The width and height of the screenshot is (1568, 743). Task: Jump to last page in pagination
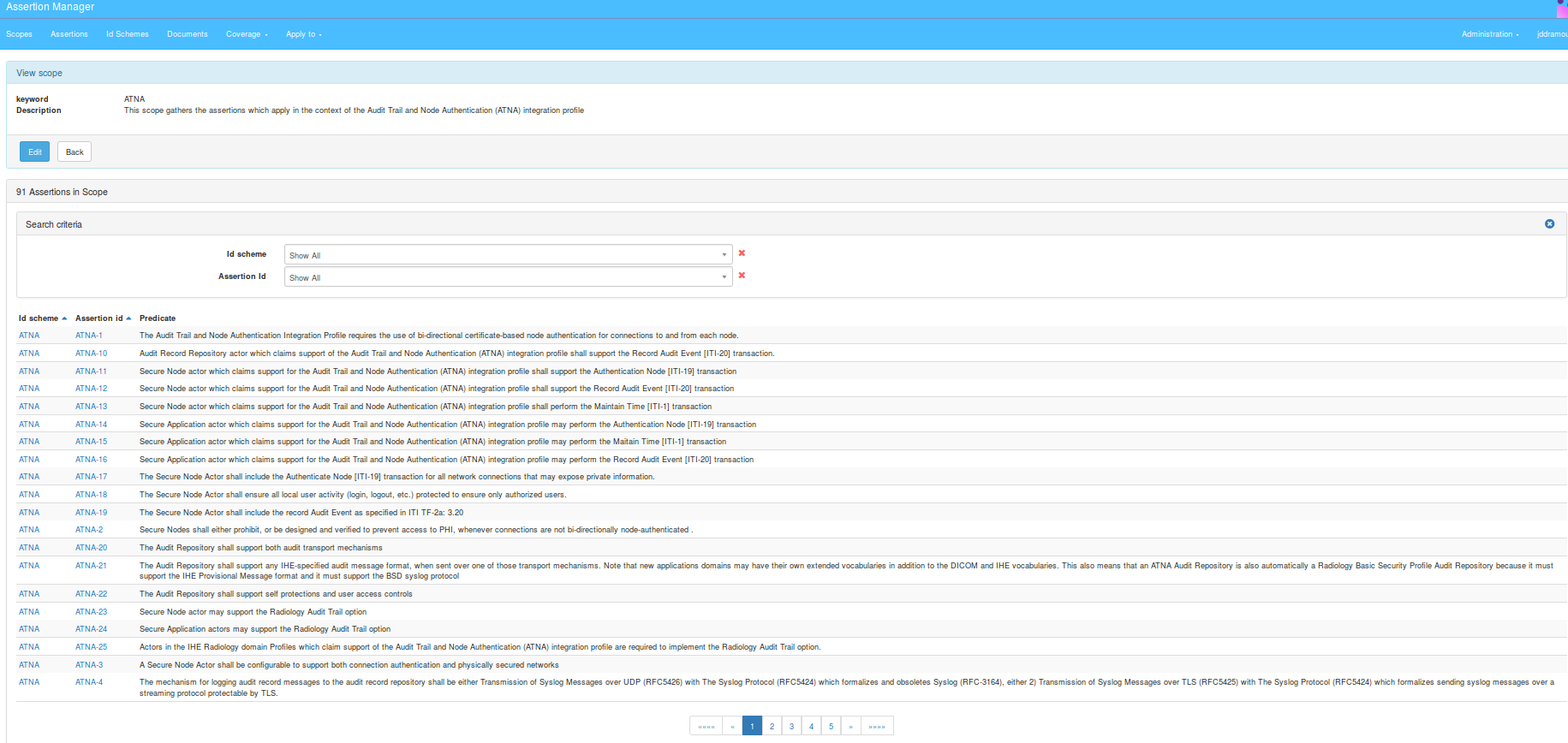click(877, 727)
